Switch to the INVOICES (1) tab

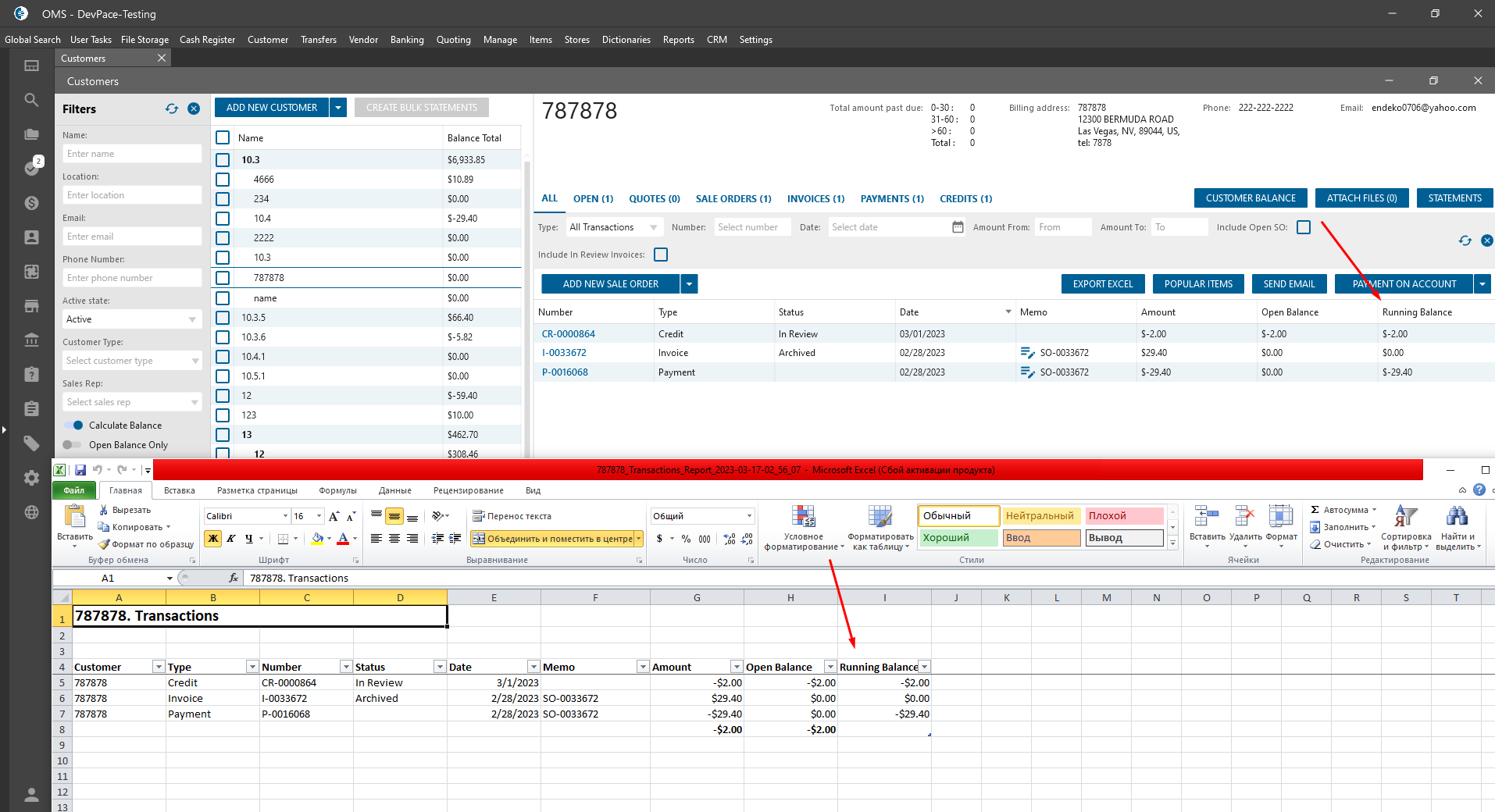point(815,199)
